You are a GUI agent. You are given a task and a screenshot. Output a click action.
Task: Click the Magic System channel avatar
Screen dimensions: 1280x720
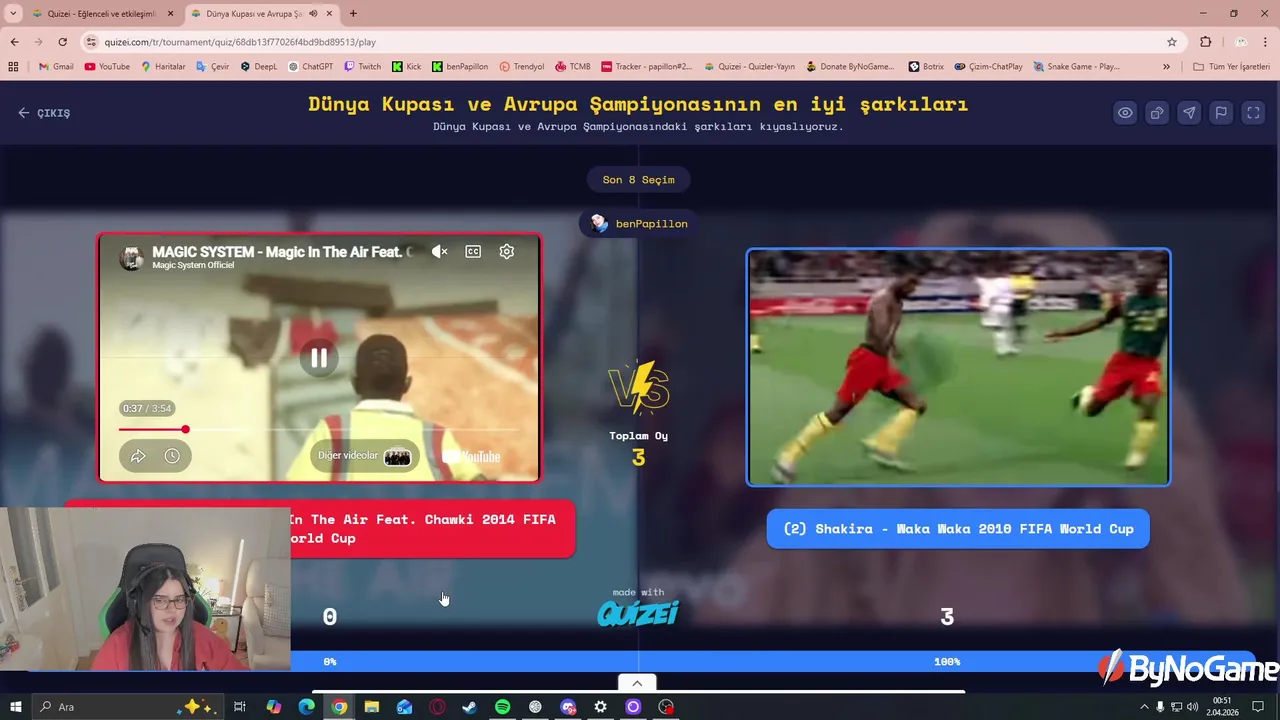[x=132, y=257]
